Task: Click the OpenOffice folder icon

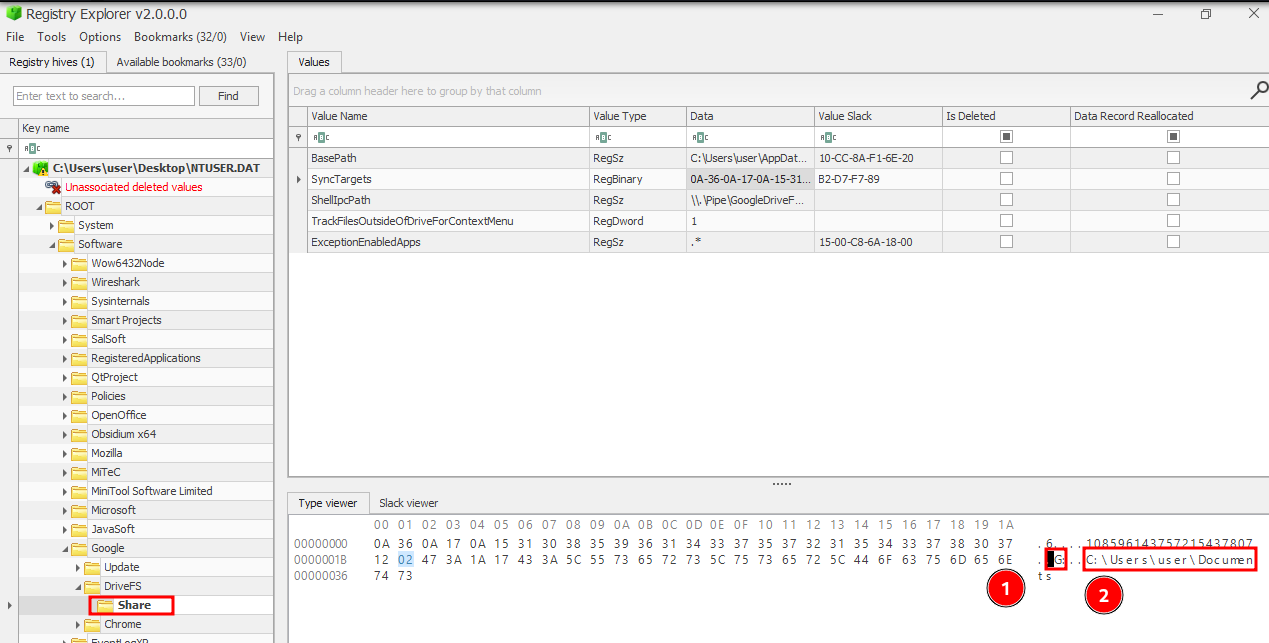Action: (x=80, y=415)
